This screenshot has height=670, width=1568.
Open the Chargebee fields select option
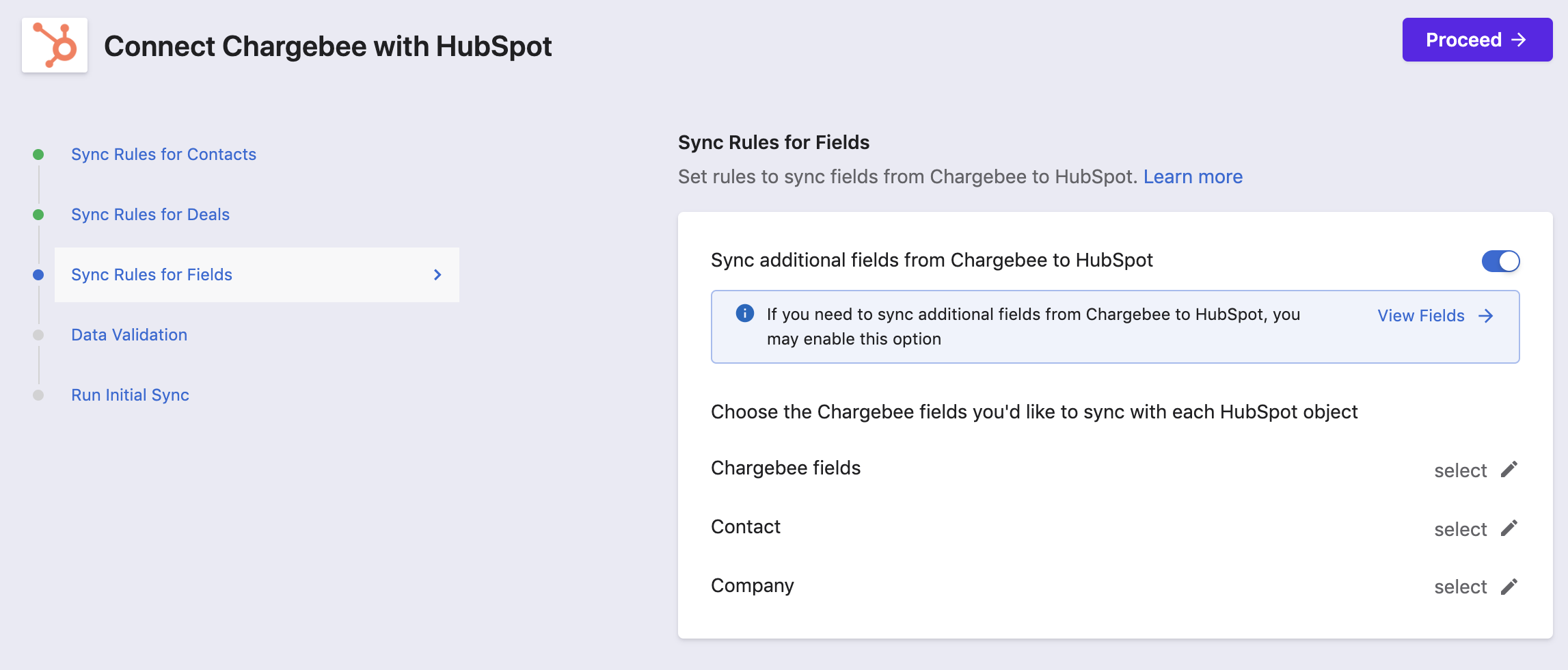tap(1460, 471)
